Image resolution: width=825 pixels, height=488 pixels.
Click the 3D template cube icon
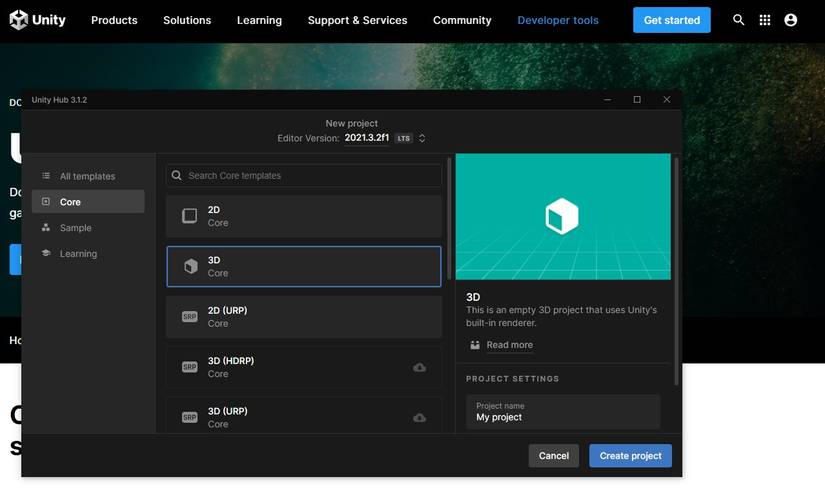point(190,266)
